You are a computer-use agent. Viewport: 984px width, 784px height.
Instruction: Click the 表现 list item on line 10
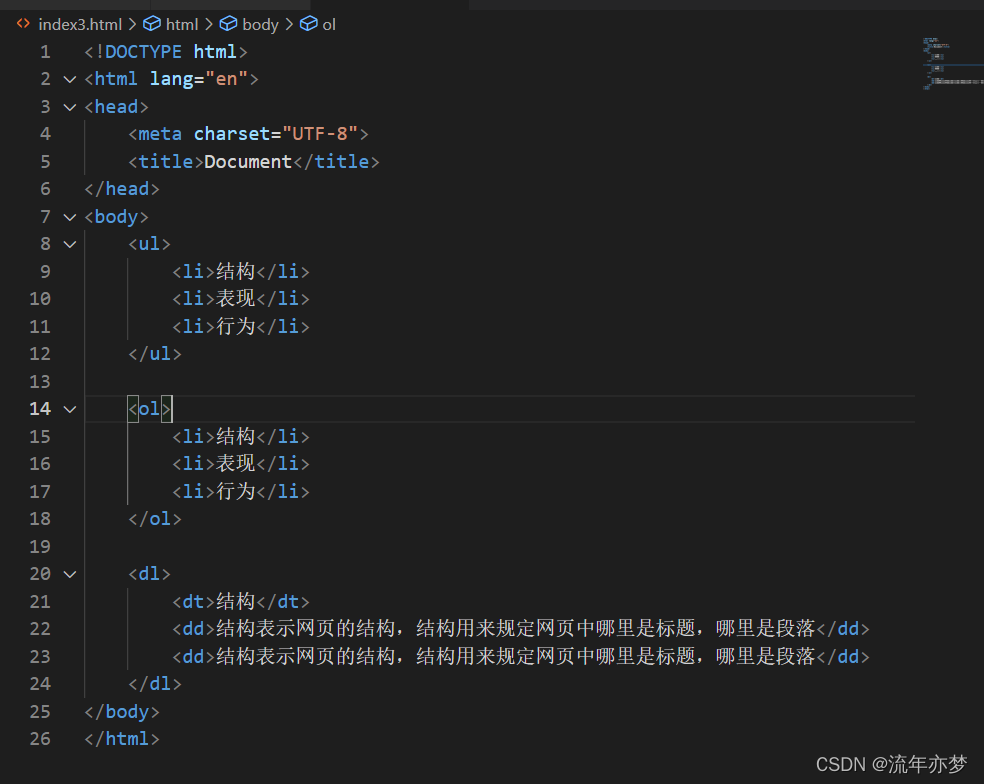pos(241,299)
